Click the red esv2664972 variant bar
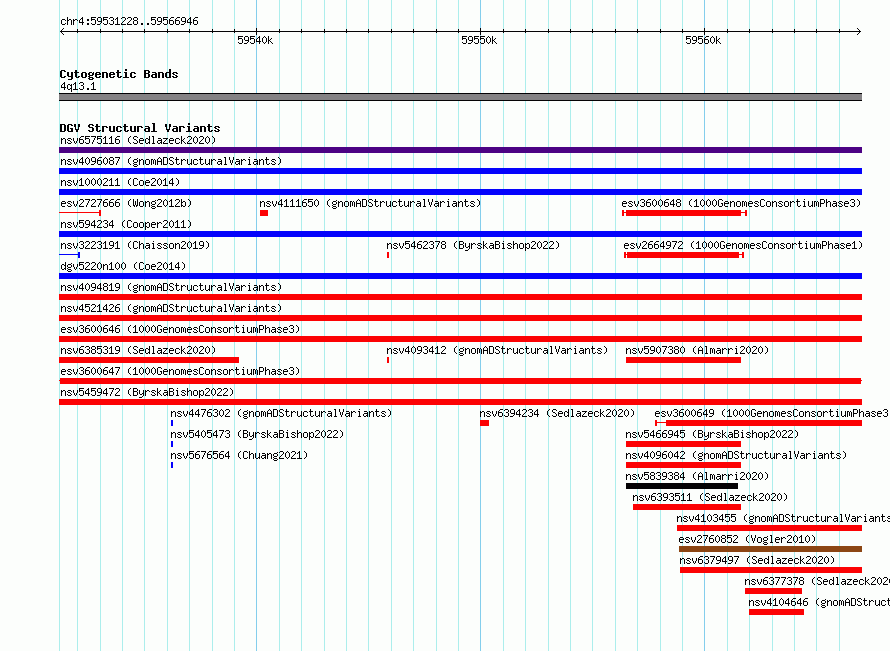The height and width of the screenshot is (651, 890). (684, 255)
